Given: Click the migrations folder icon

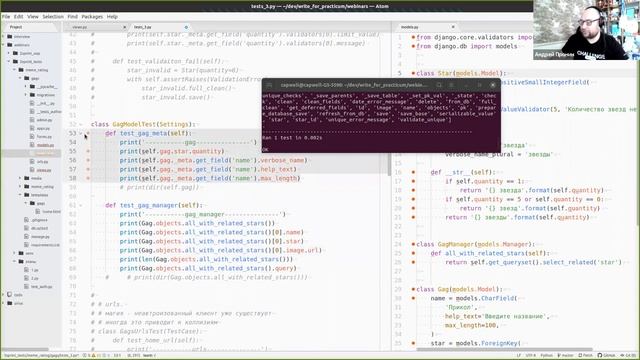Looking at the screenshot, I should (x=32, y=95).
